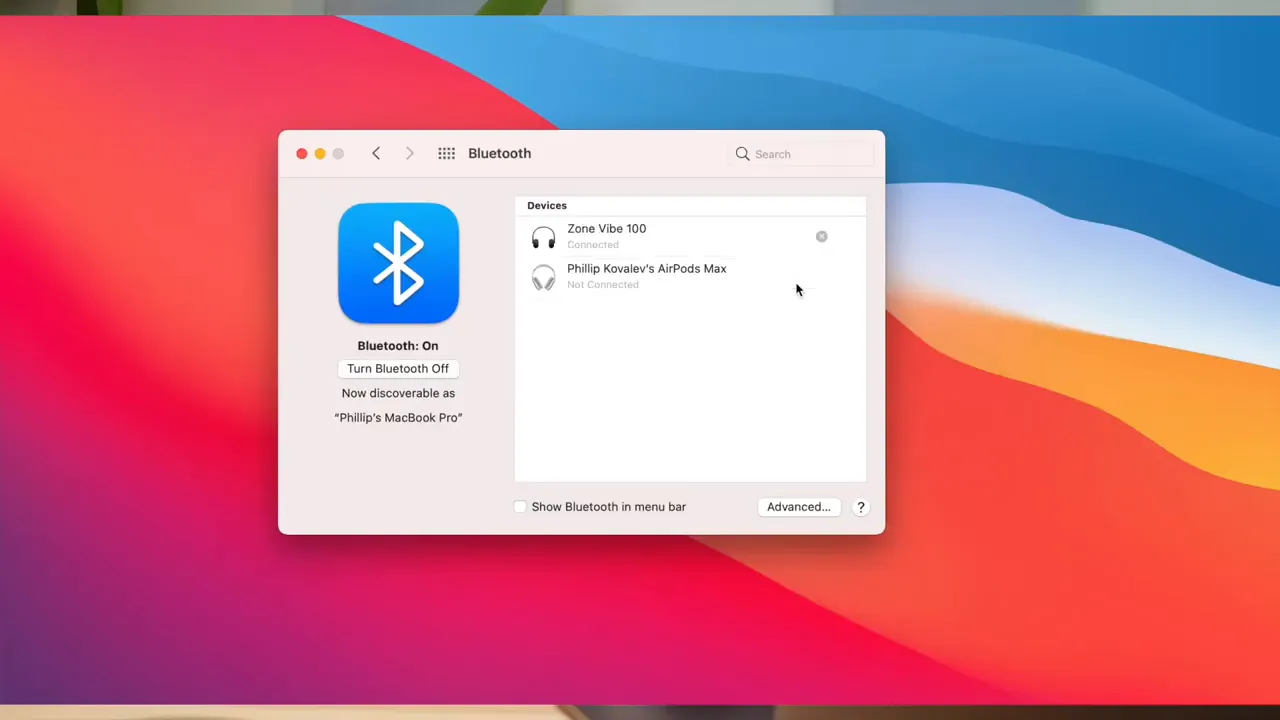Click the large Bluetooth app icon
Screen dimensions: 1280x720
(398, 263)
